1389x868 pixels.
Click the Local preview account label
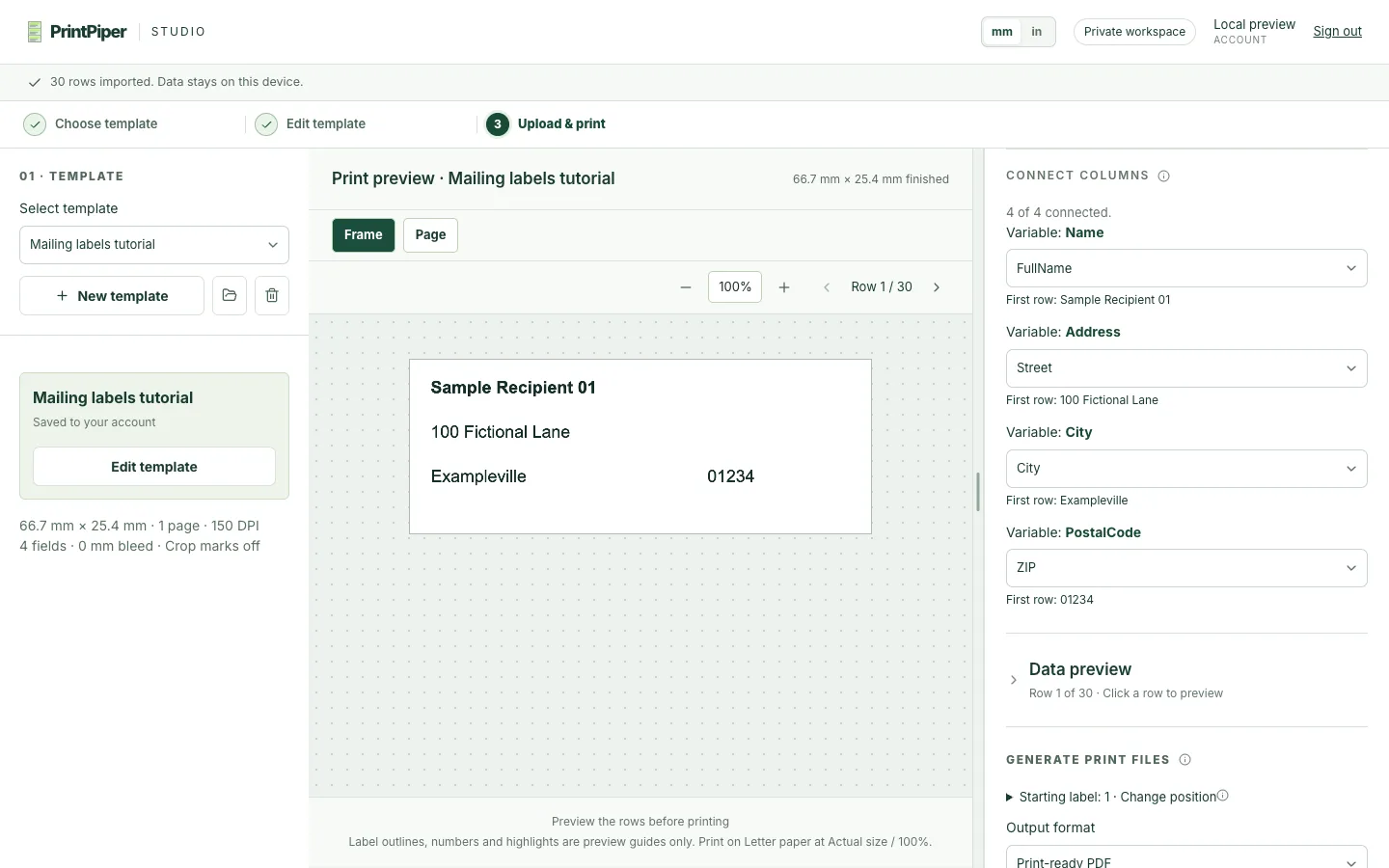[x=1254, y=25]
